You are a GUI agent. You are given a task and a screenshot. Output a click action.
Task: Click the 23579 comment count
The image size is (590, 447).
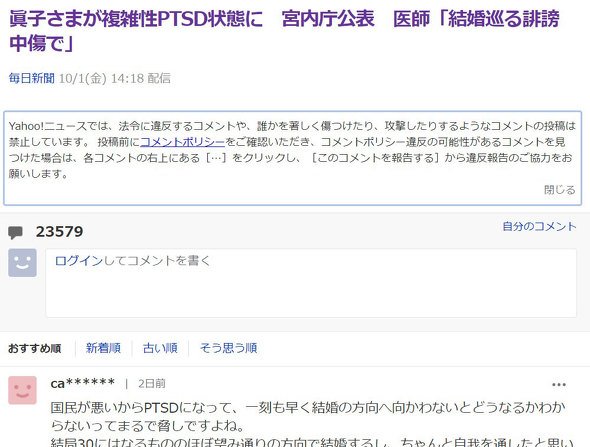(59, 232)
